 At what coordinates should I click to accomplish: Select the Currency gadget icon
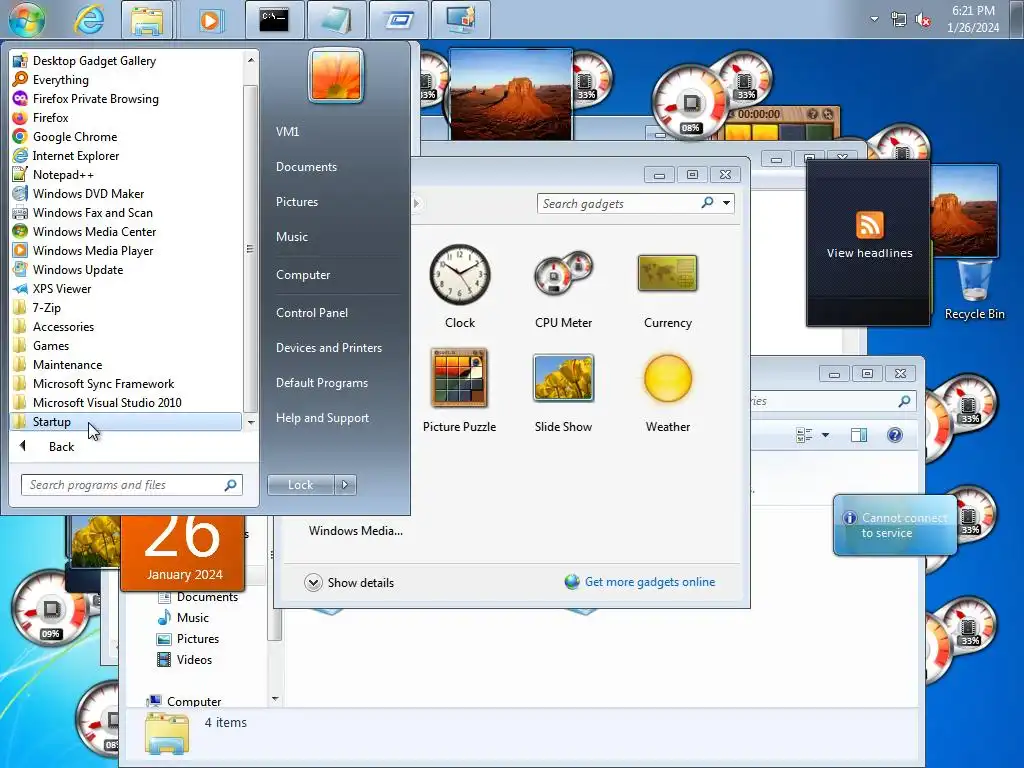pyautogui.click(x=667, y=273)
